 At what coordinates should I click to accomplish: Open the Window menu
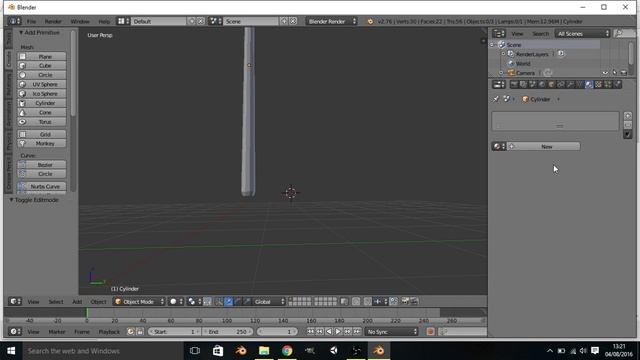[x=80, y=21]
